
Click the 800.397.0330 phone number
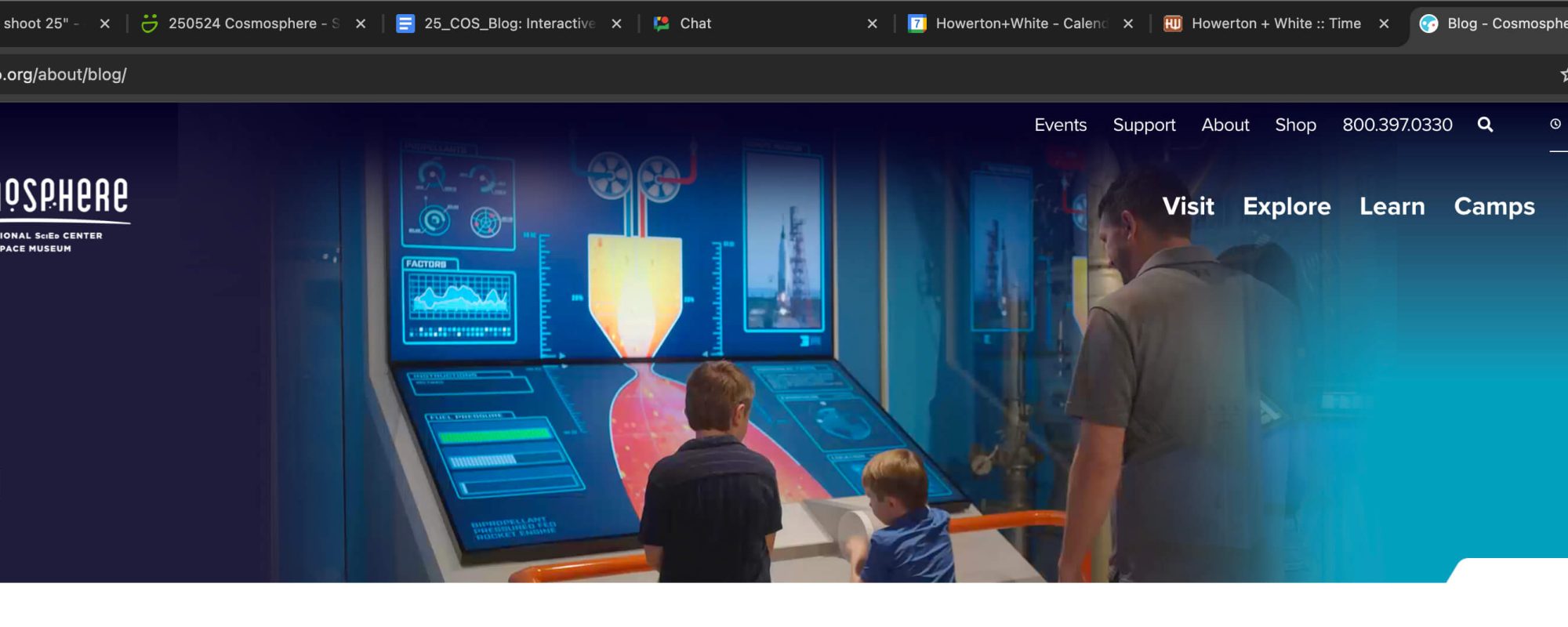click(1397, 125)
